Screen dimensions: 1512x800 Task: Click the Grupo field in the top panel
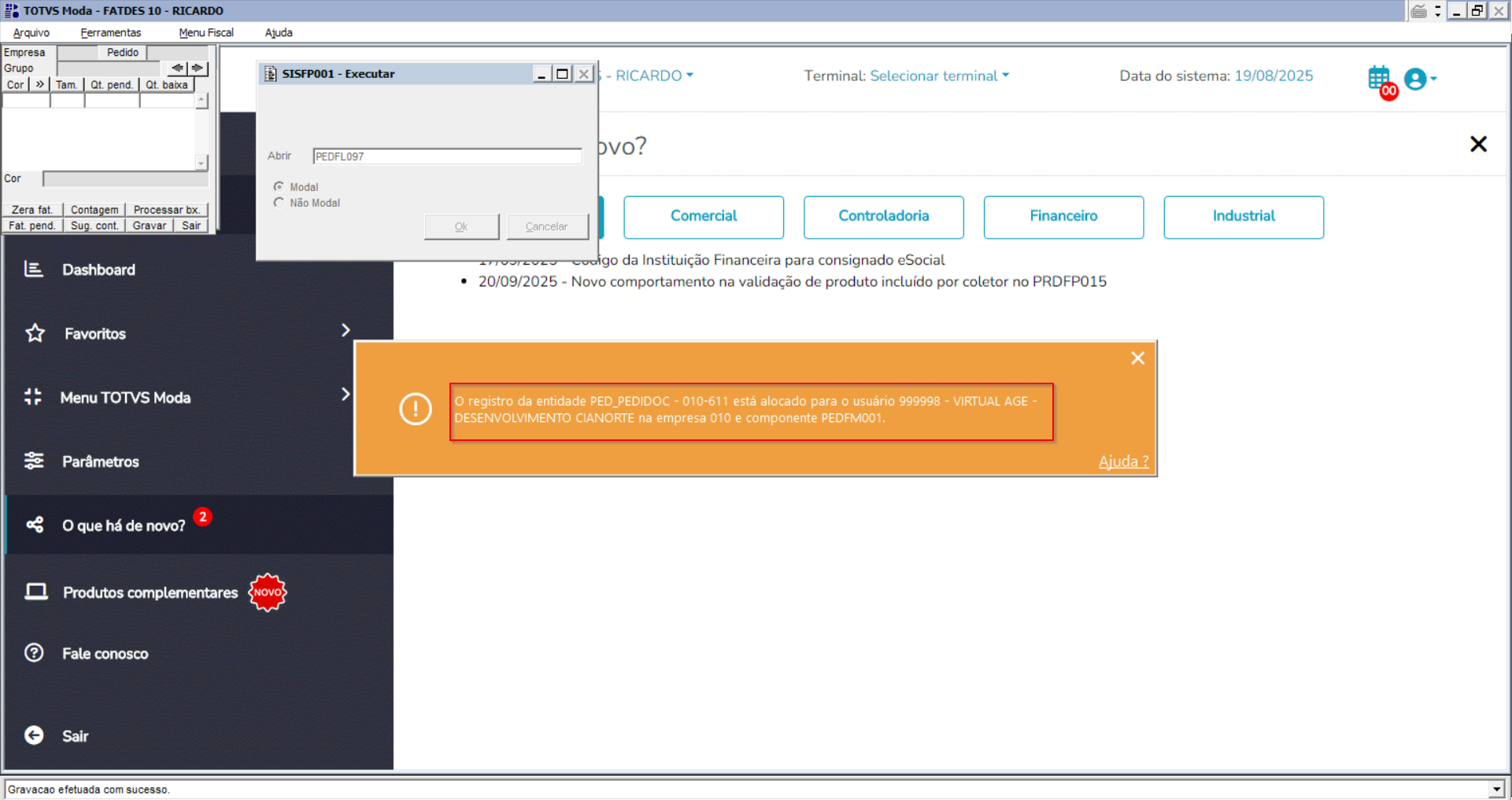point(109,68)
